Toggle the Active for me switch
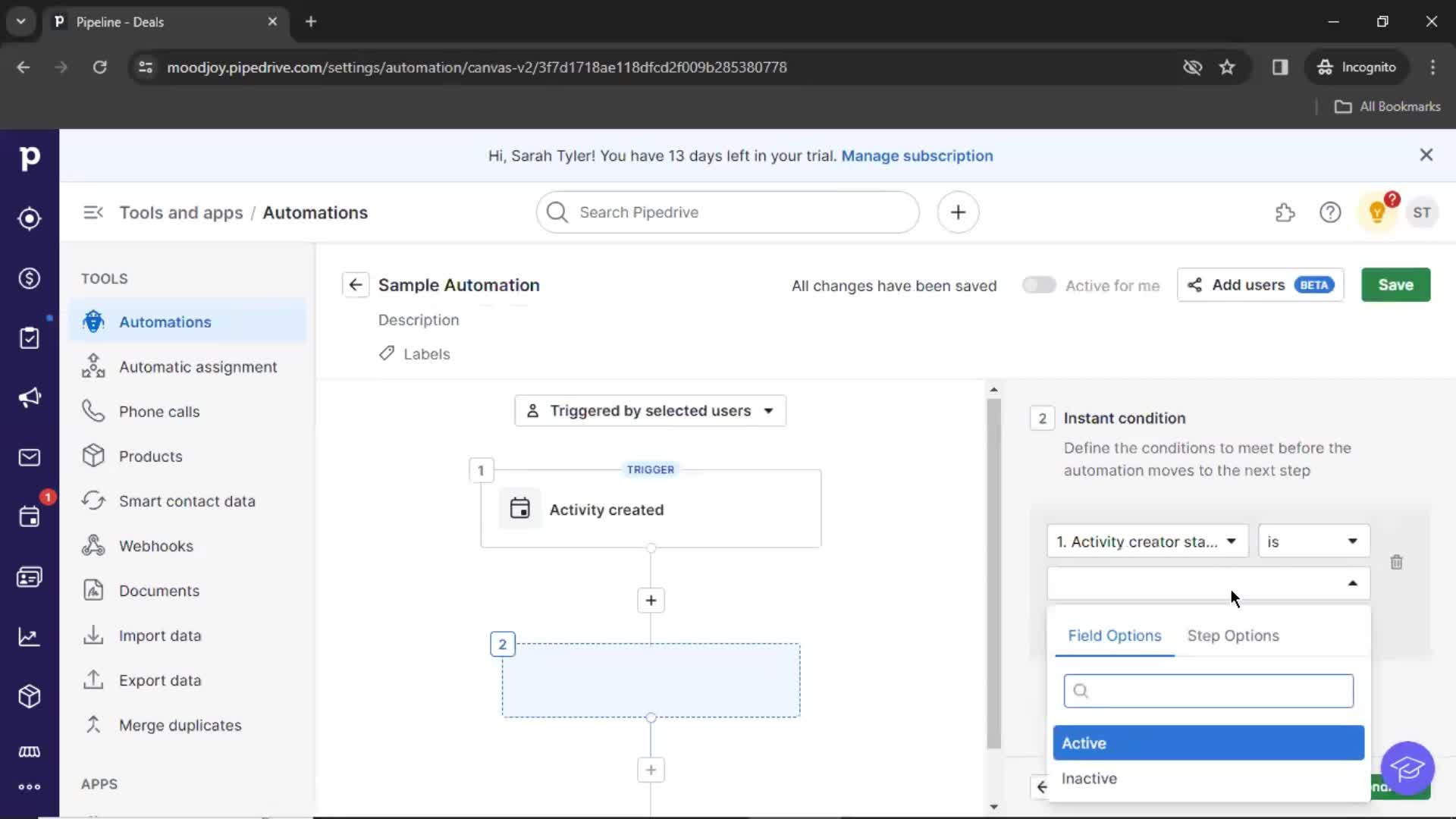This screenshot has width=1456, height=819. 1040,285
